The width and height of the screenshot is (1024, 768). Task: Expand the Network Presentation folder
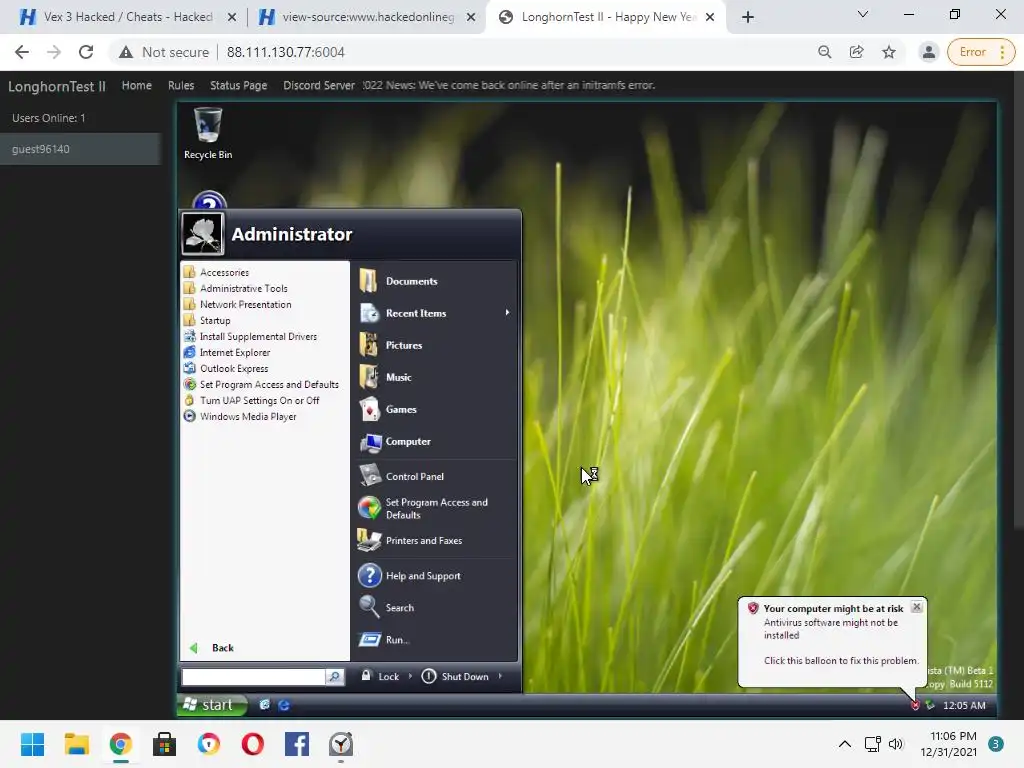[246, 304]
